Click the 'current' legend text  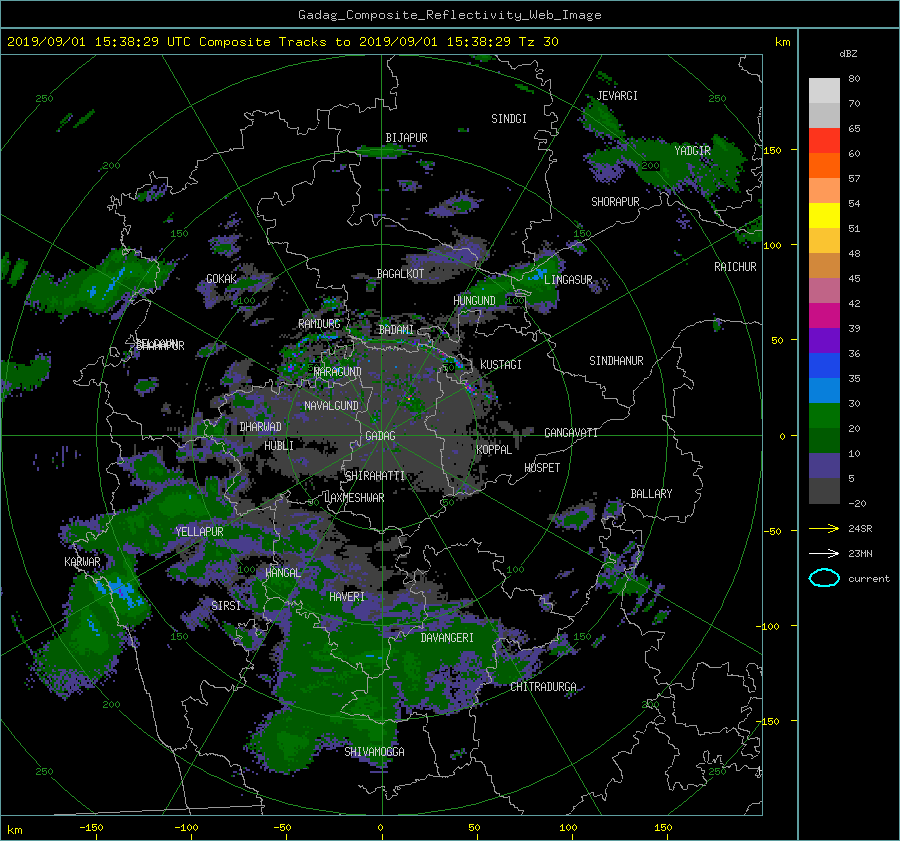click(x=868, y=579)
